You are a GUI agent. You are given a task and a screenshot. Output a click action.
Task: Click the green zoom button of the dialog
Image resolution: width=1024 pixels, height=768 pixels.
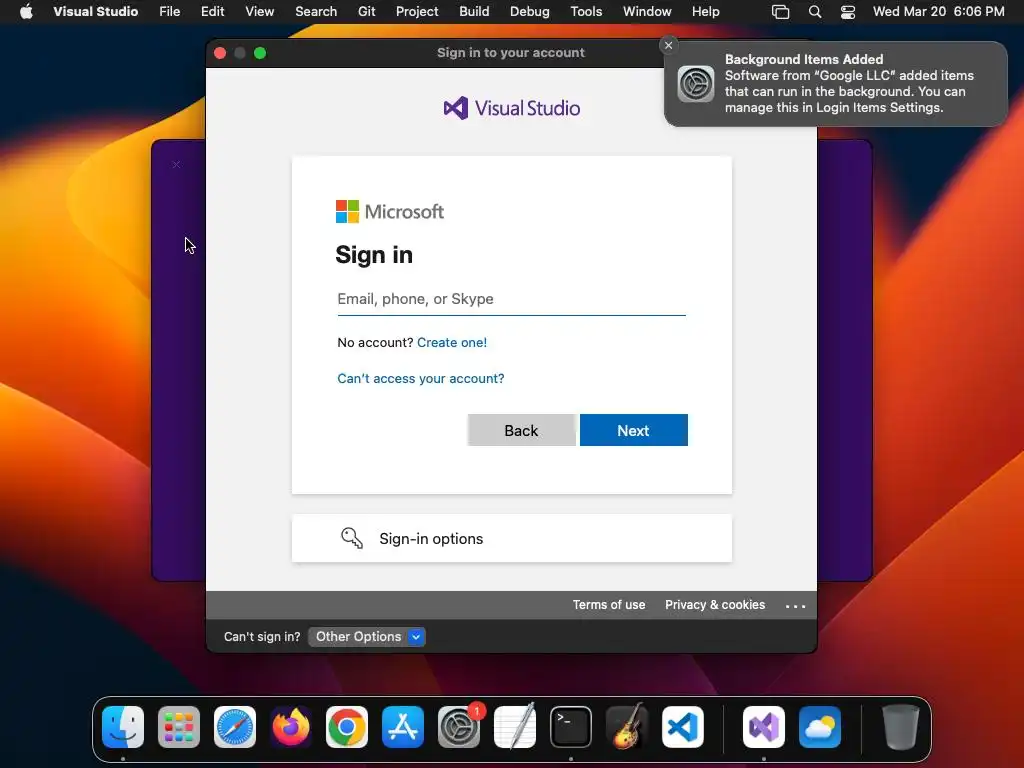260,53
